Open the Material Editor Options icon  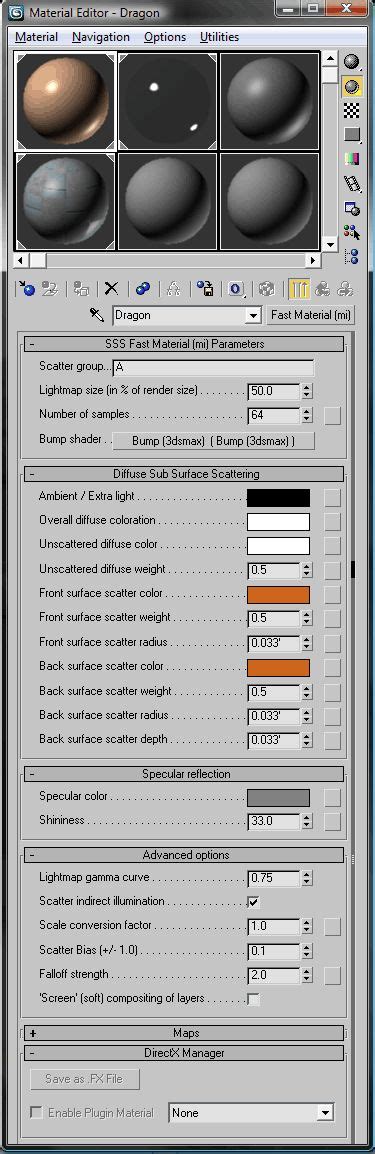tap(353, 208)
